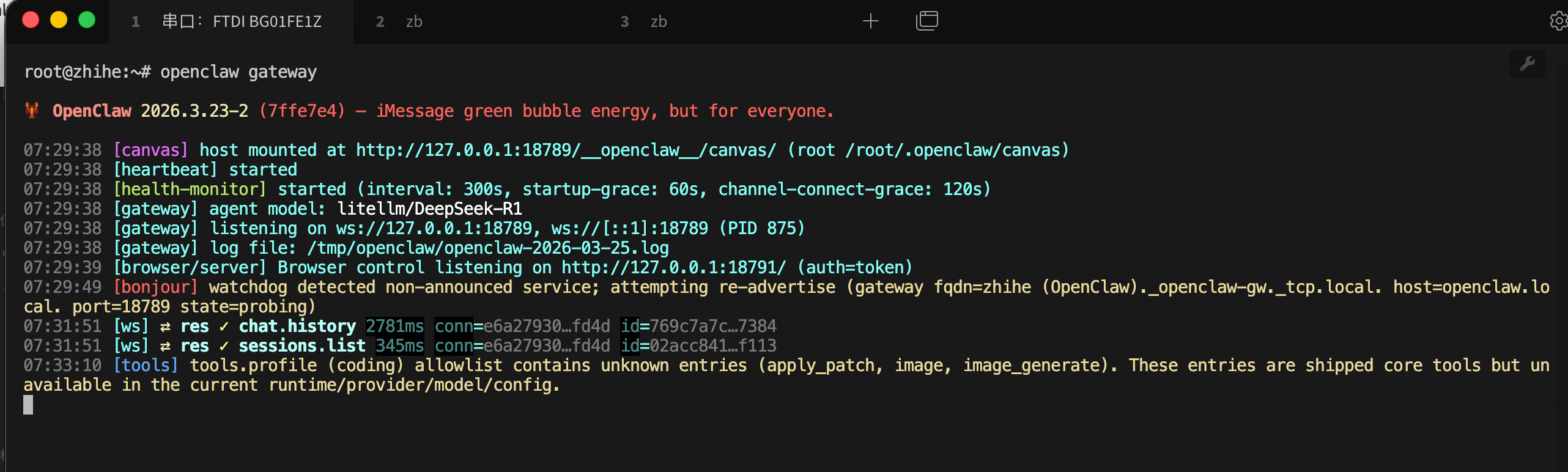Switch to tab 3 named zb
1568x472 pixels.
[720, 22]
